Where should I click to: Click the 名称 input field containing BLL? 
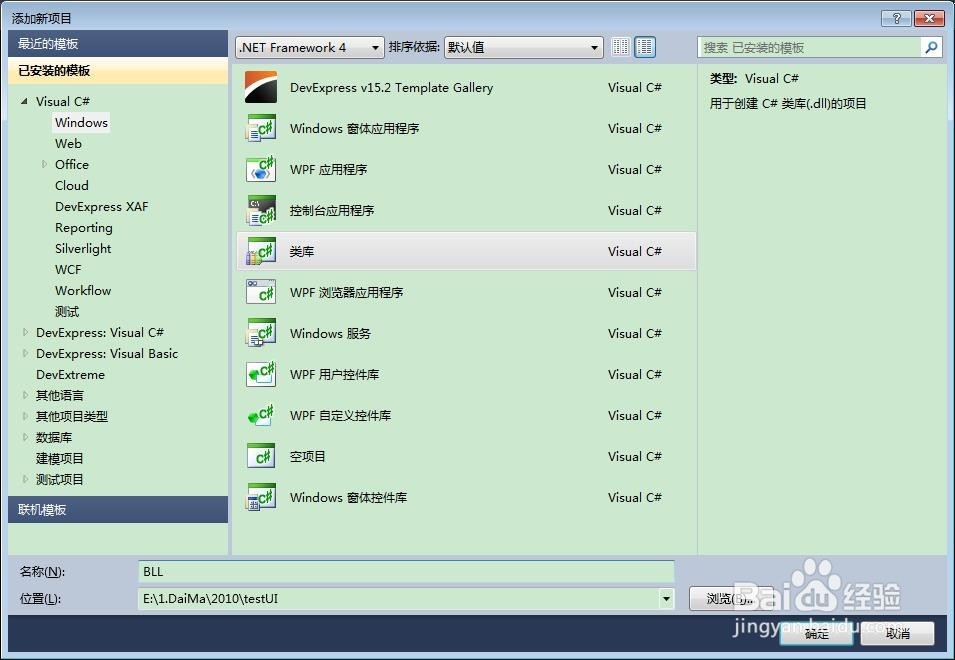tap(406, 572)
